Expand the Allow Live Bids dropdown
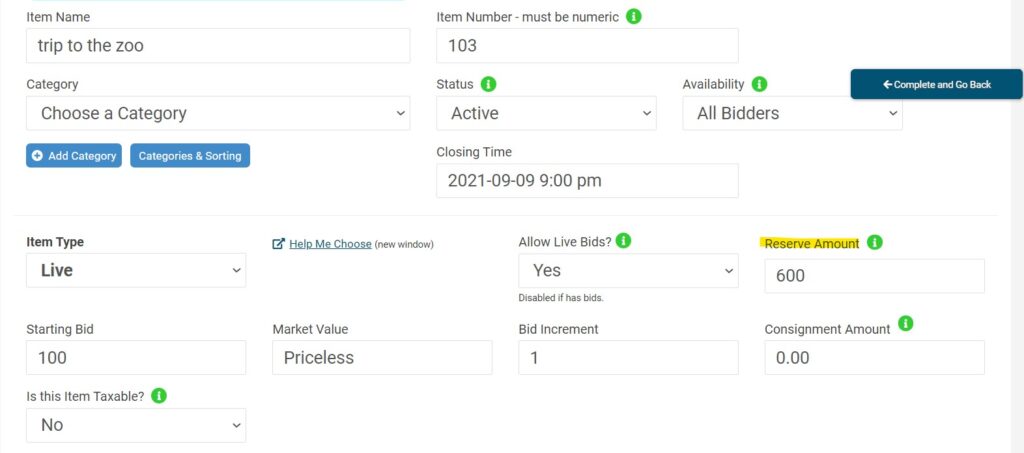 pyautogui.click(x=628, y=270)
